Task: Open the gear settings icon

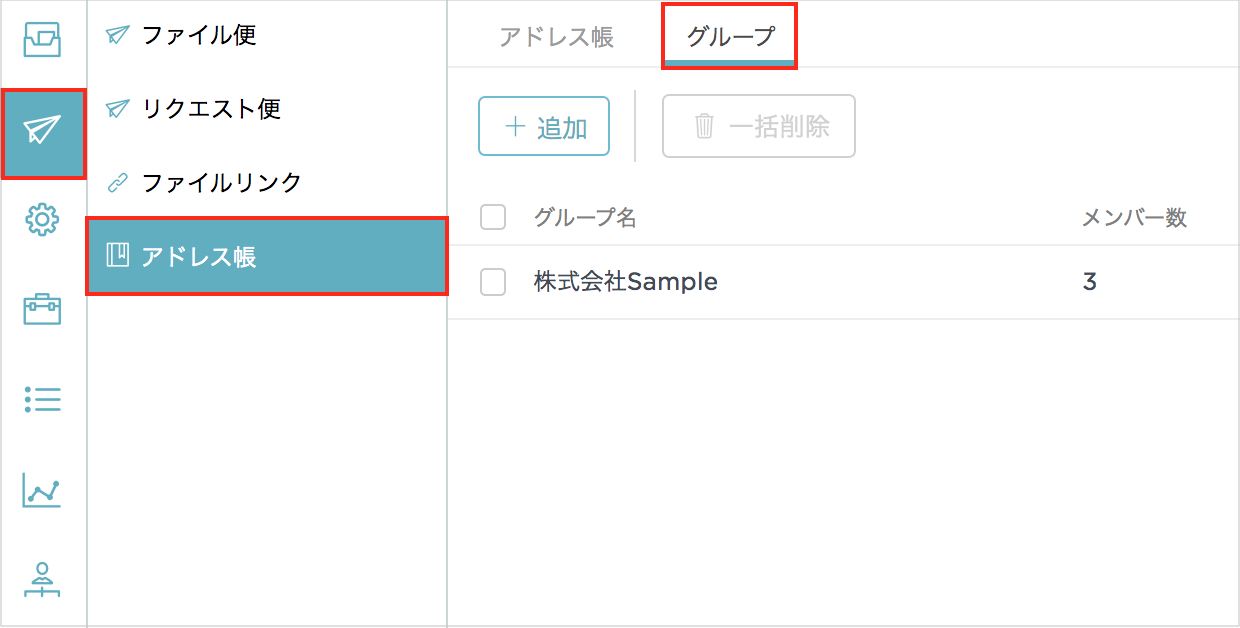Action: [42, 220]
